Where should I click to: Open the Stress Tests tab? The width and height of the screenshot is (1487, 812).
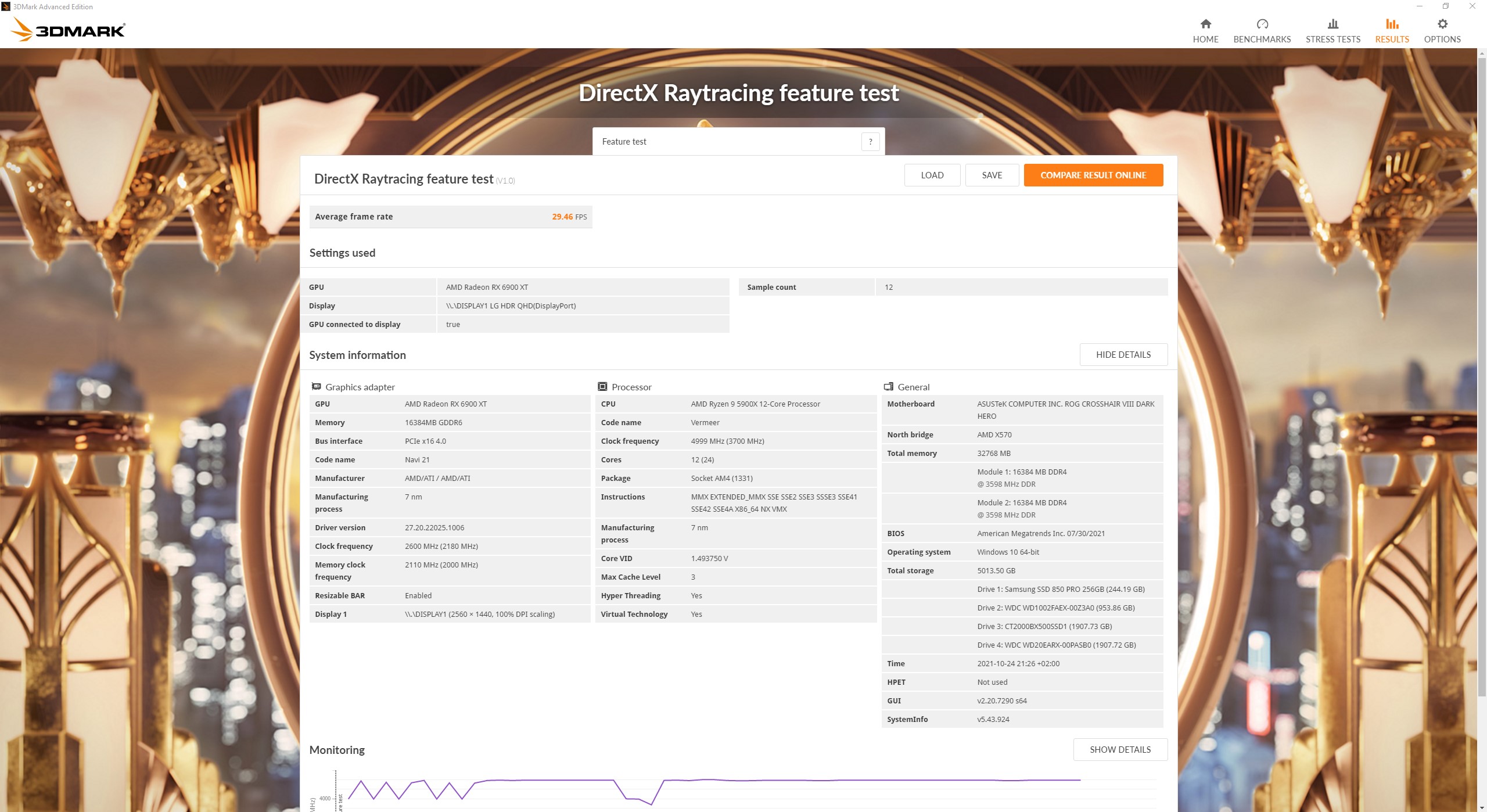(1332, 31)
